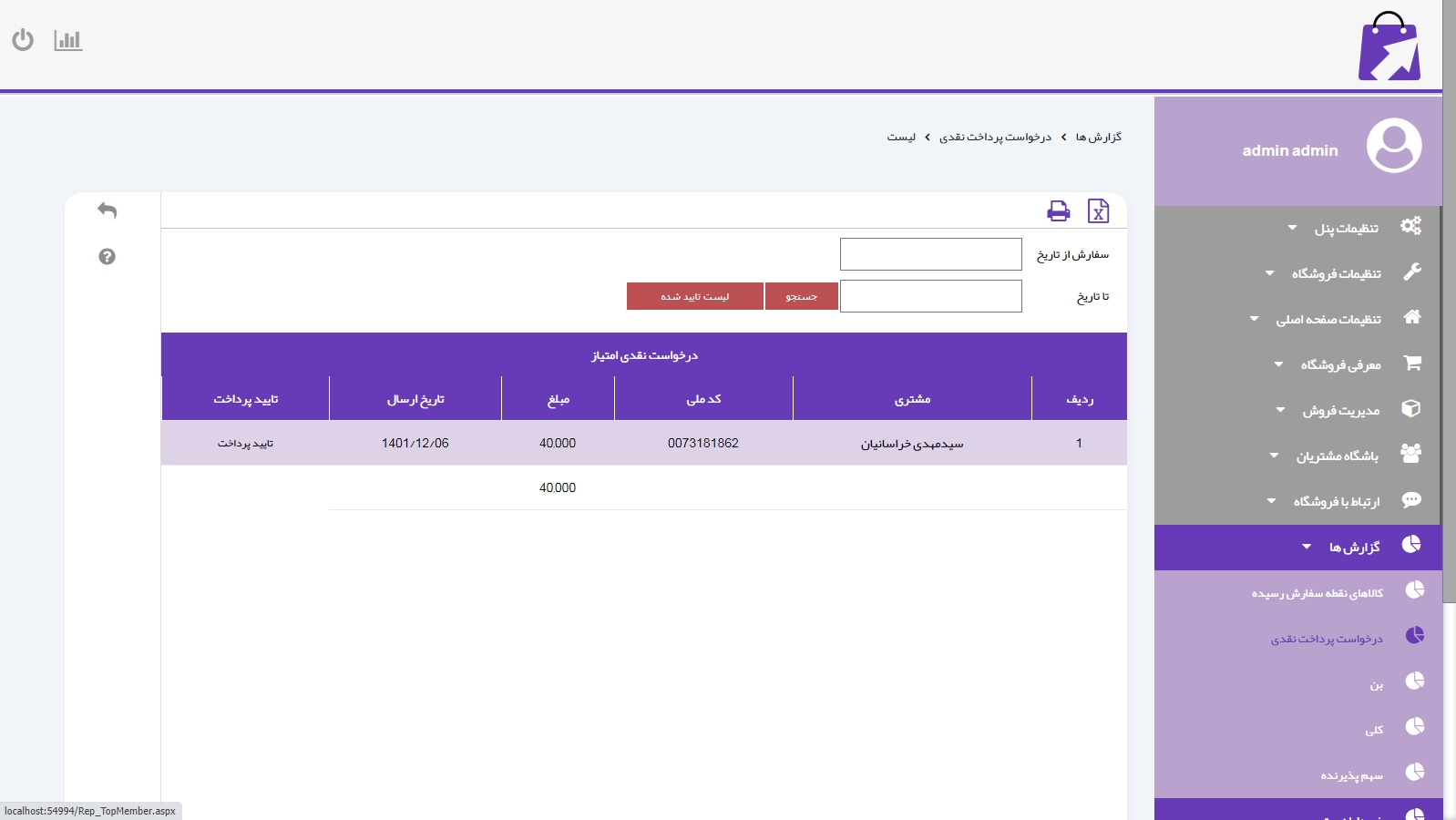Open the help question mark icon

(107, 257)
